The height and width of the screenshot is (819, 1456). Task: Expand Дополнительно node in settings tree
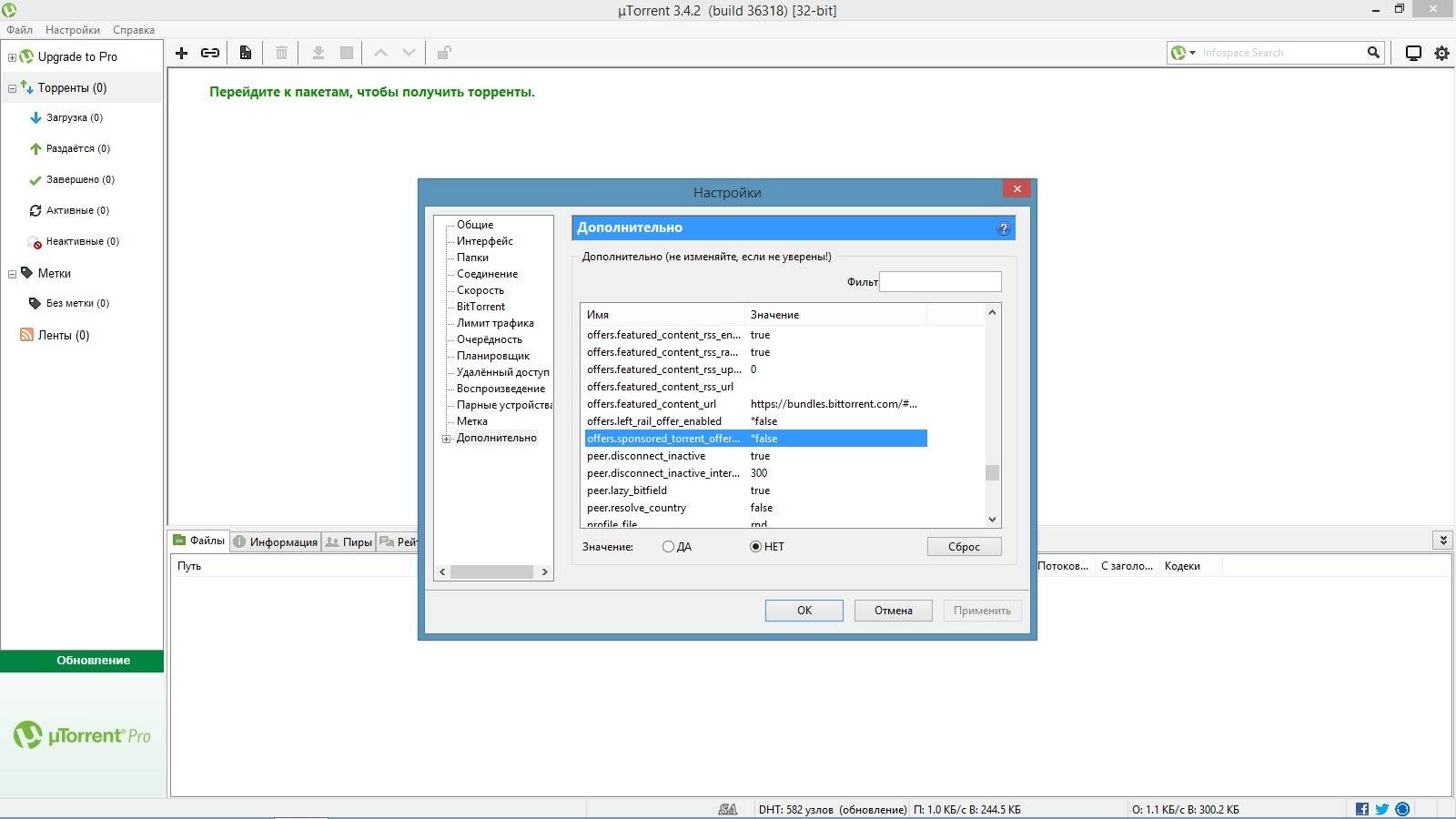tap(447, 439)
